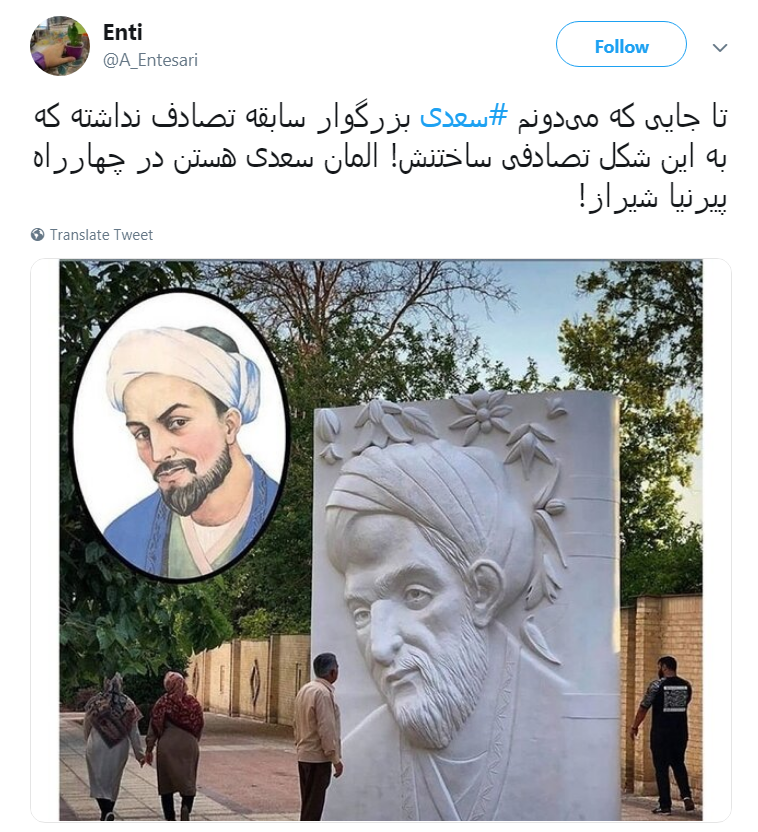Click the globe icon beside Translate Tweet
The image size is (758, 832).
click(37, 235)
